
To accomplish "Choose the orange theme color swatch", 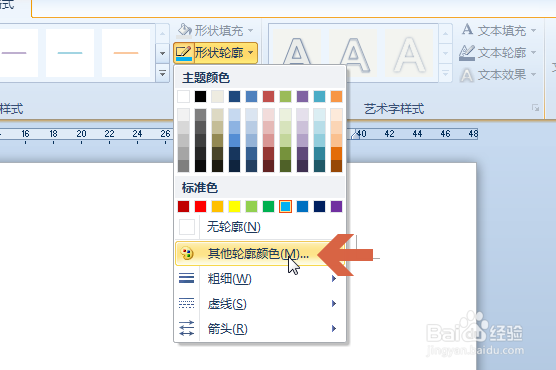I will 337,96.
